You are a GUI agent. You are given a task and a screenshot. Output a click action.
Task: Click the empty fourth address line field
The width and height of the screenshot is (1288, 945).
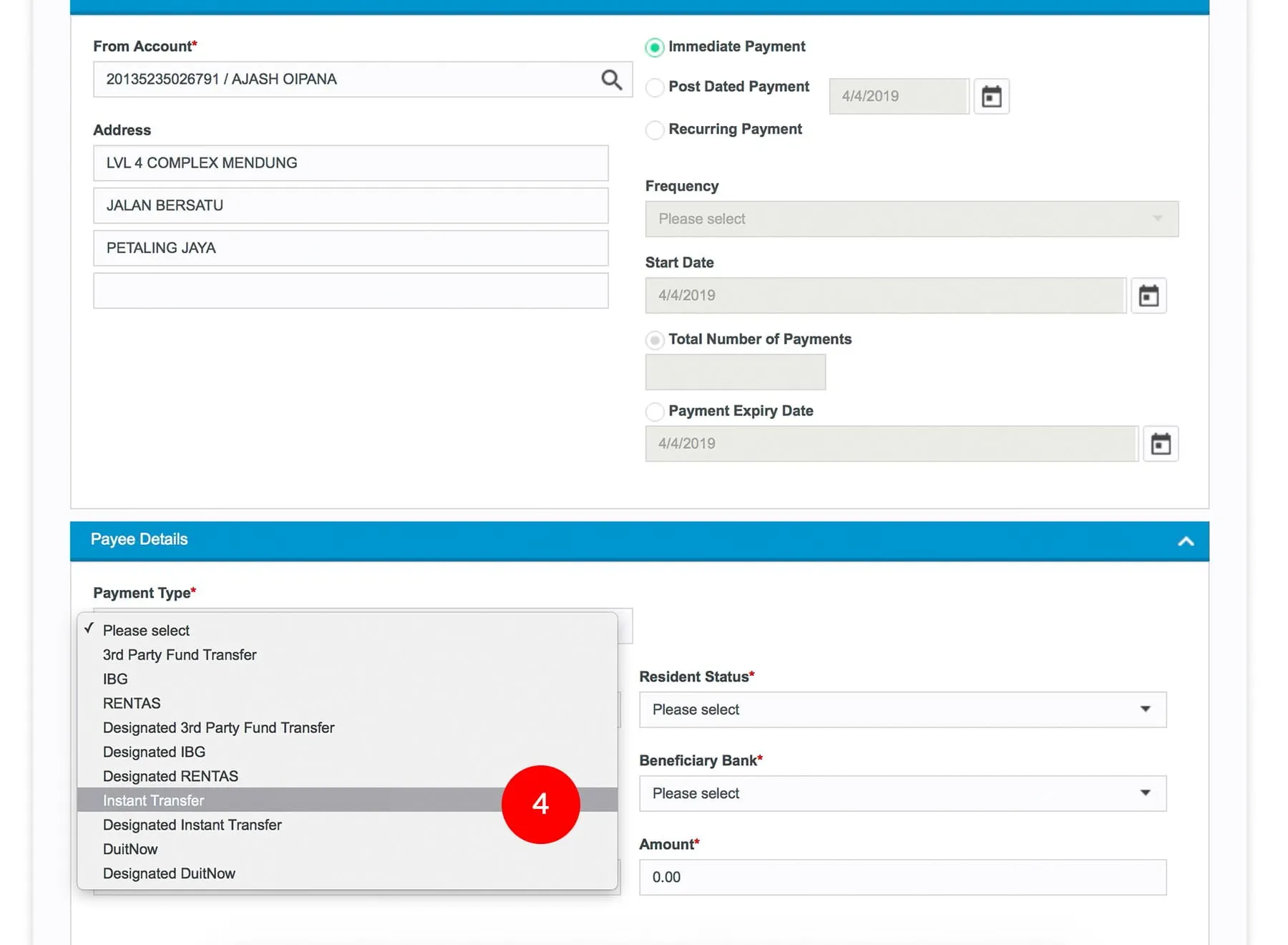pyautogui.click(x=351, y=291)
